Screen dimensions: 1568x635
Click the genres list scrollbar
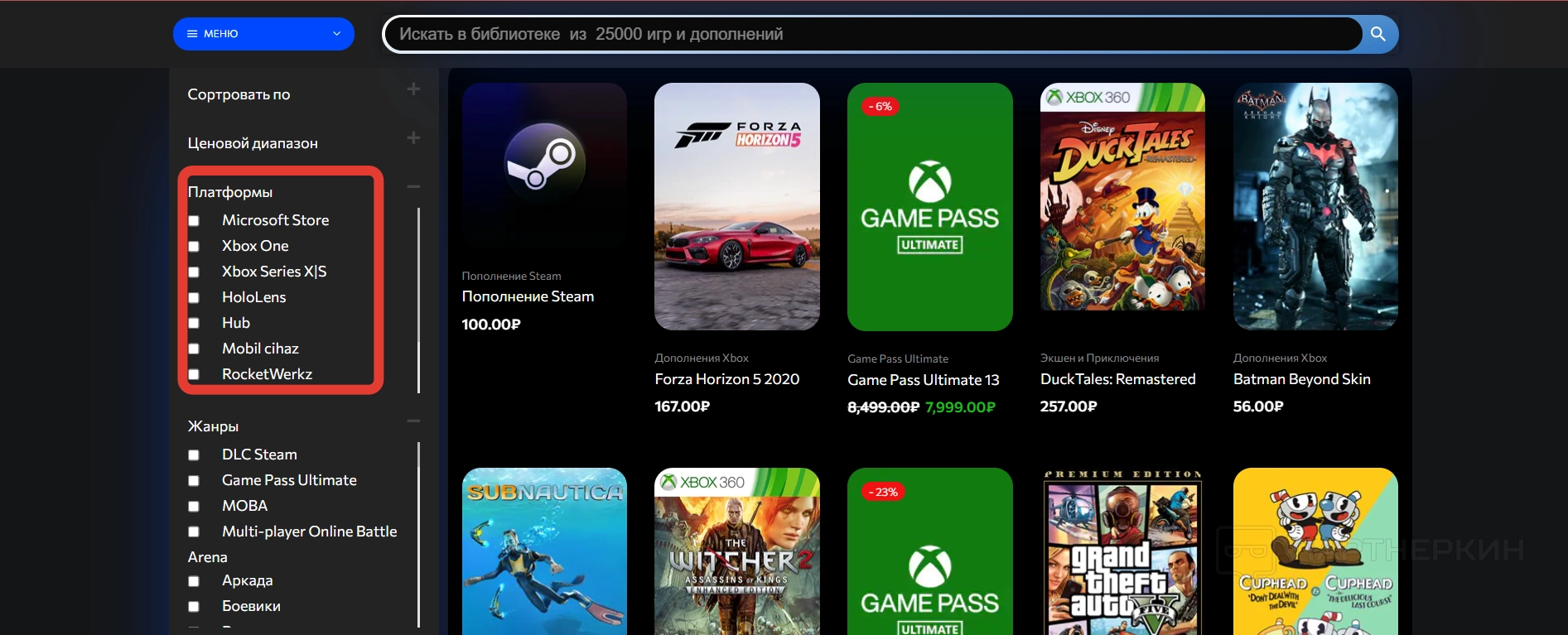point(419,535)
